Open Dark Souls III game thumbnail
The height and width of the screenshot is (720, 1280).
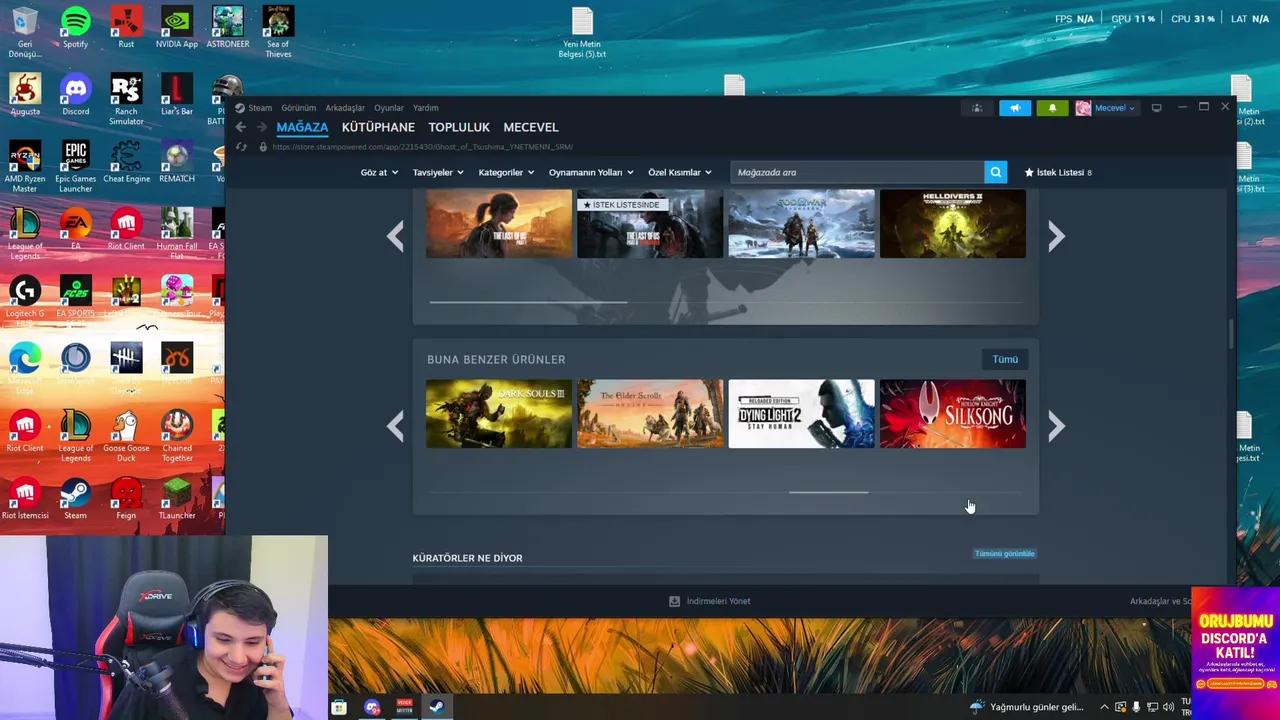[499, 414]
